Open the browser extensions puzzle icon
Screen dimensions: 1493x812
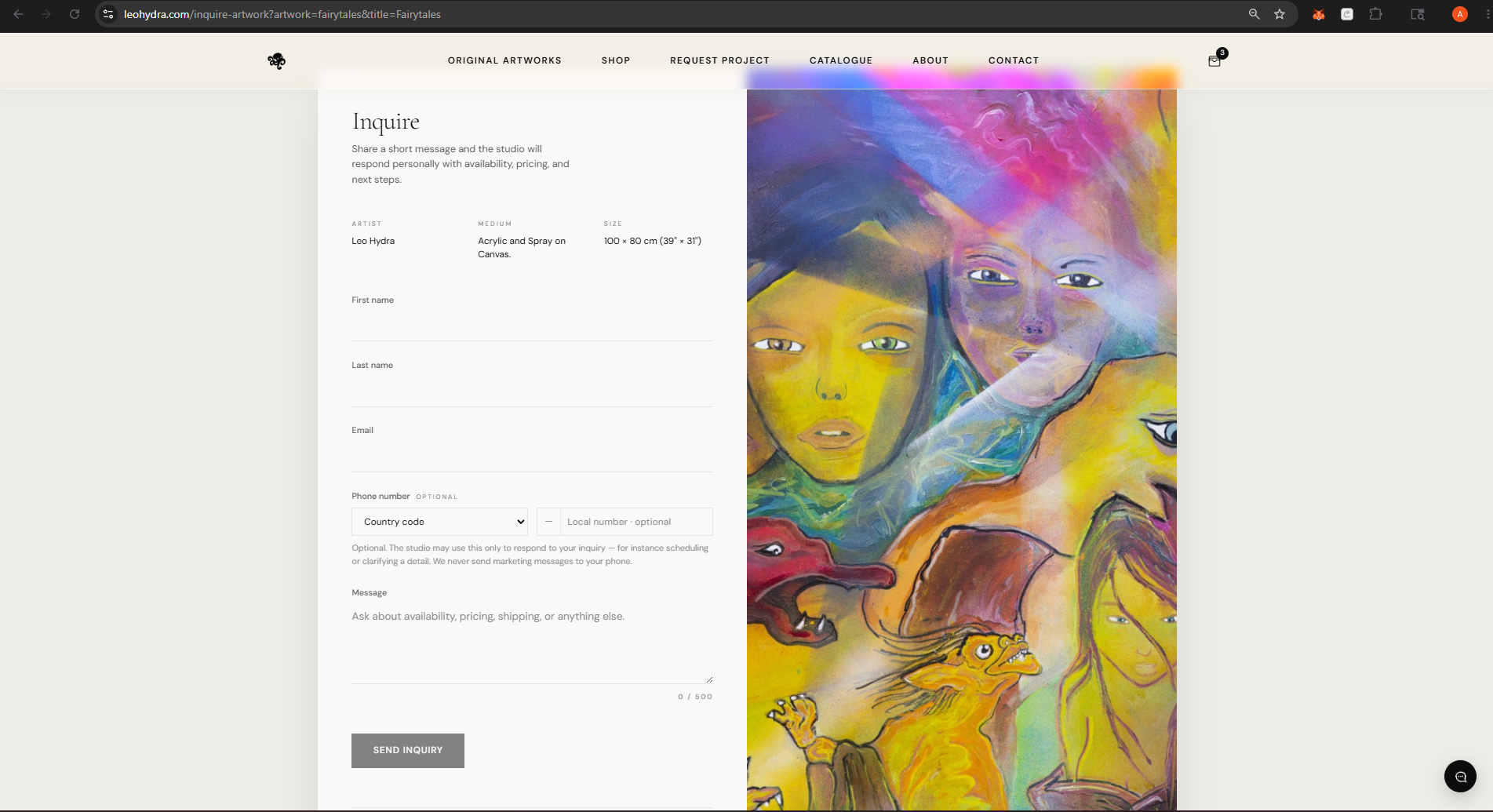coord(1375,14)
